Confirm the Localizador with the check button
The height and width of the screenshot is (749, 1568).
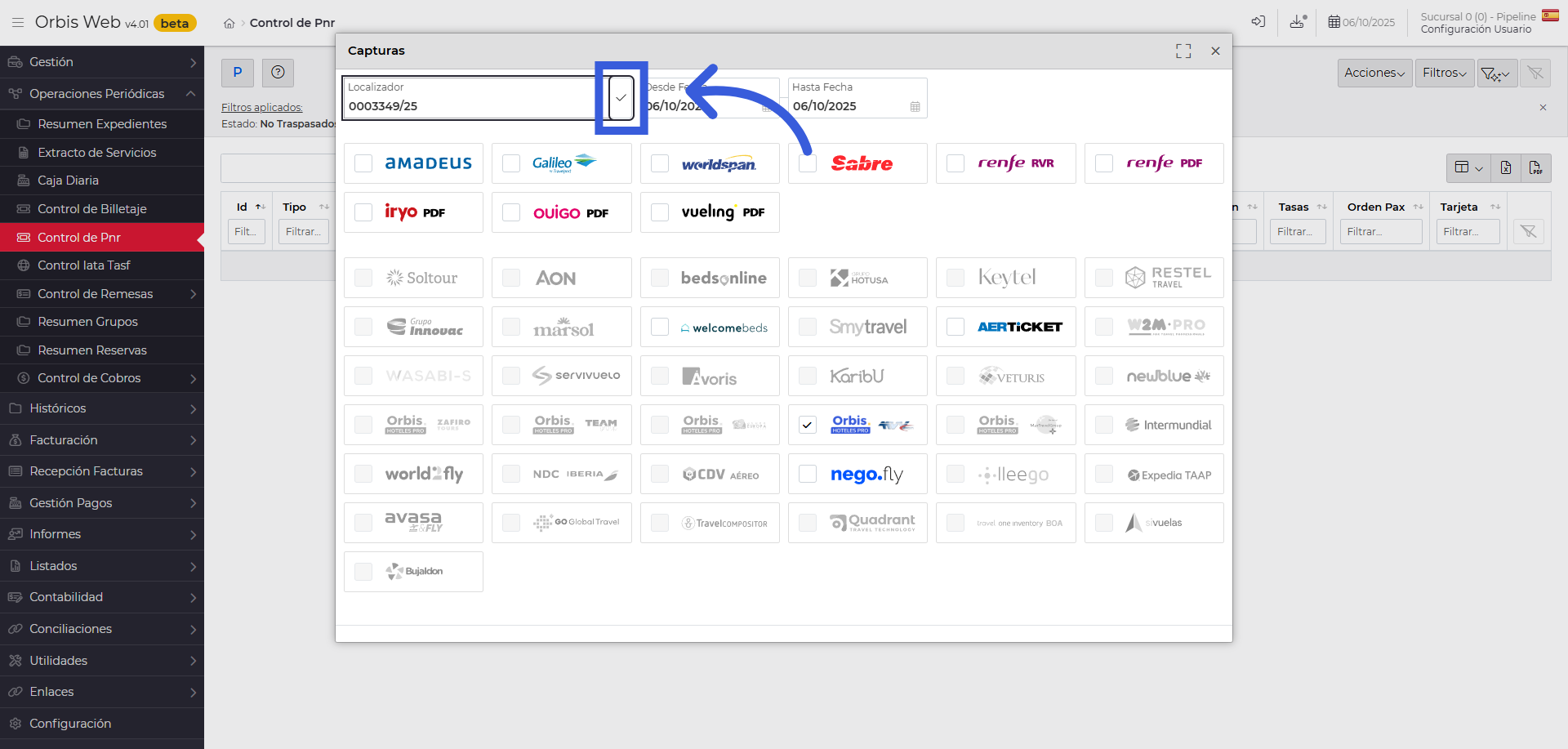(x=621, y=98)
